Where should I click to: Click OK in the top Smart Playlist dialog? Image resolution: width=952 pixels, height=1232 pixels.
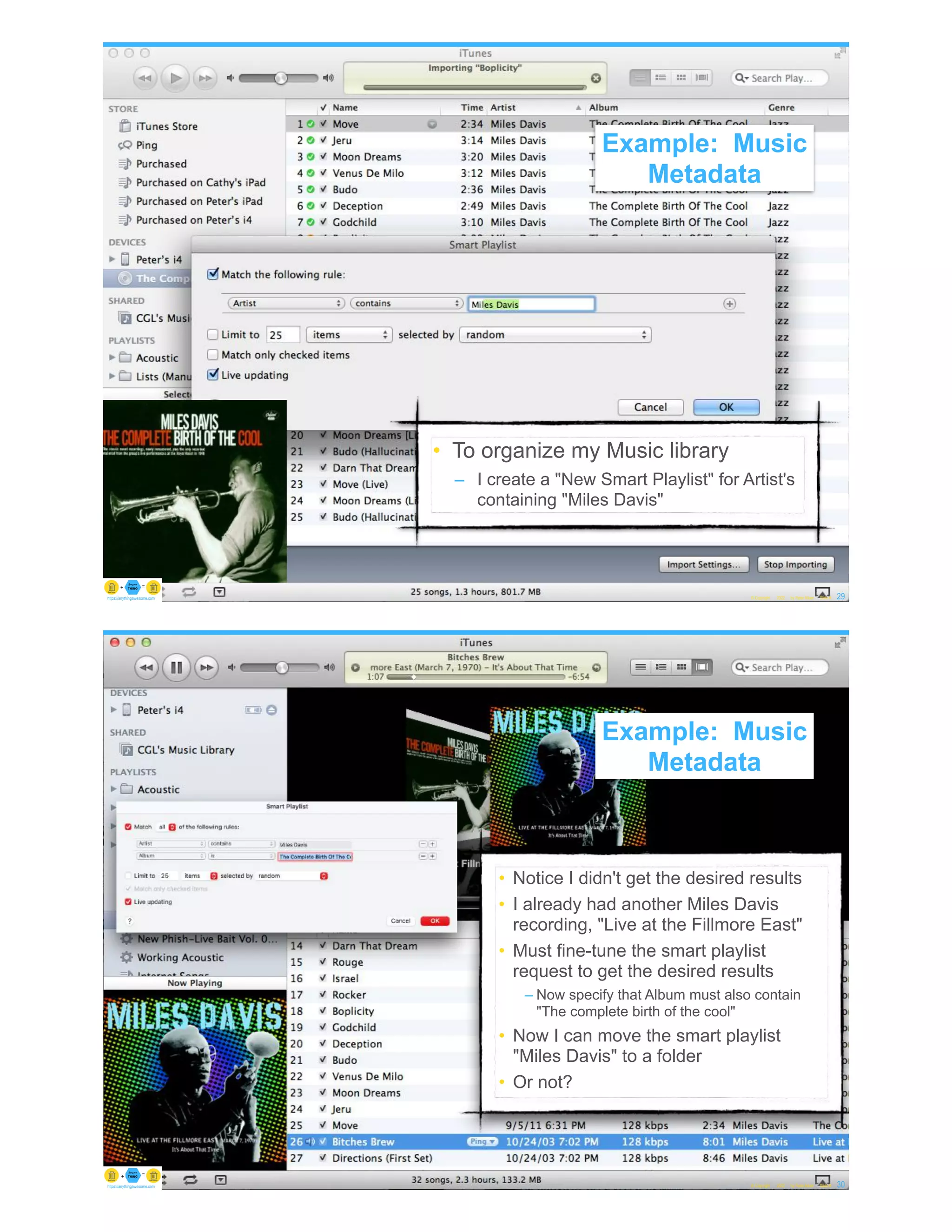(726, 407)
